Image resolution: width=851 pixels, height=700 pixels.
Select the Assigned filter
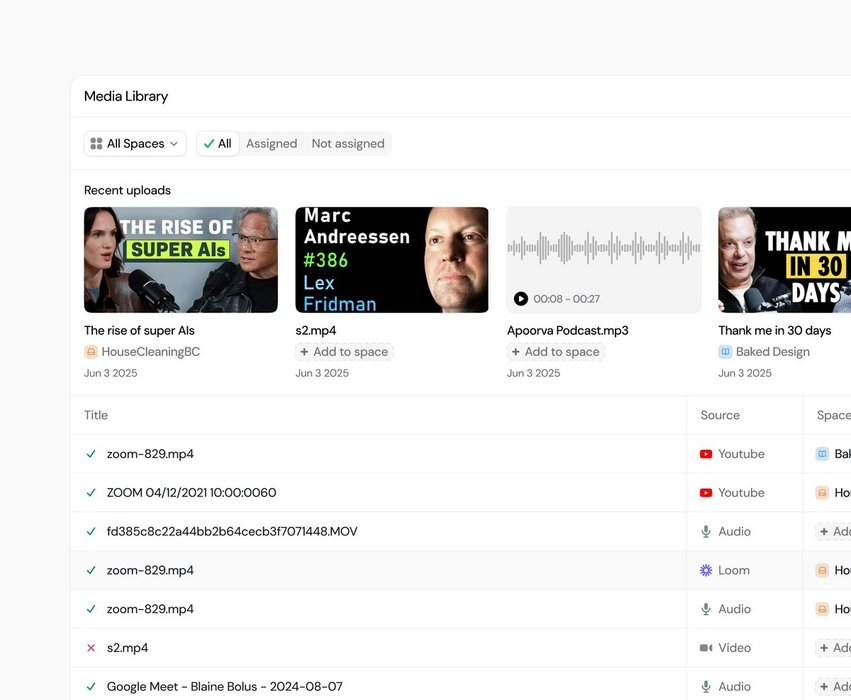[x=271, y=144]
